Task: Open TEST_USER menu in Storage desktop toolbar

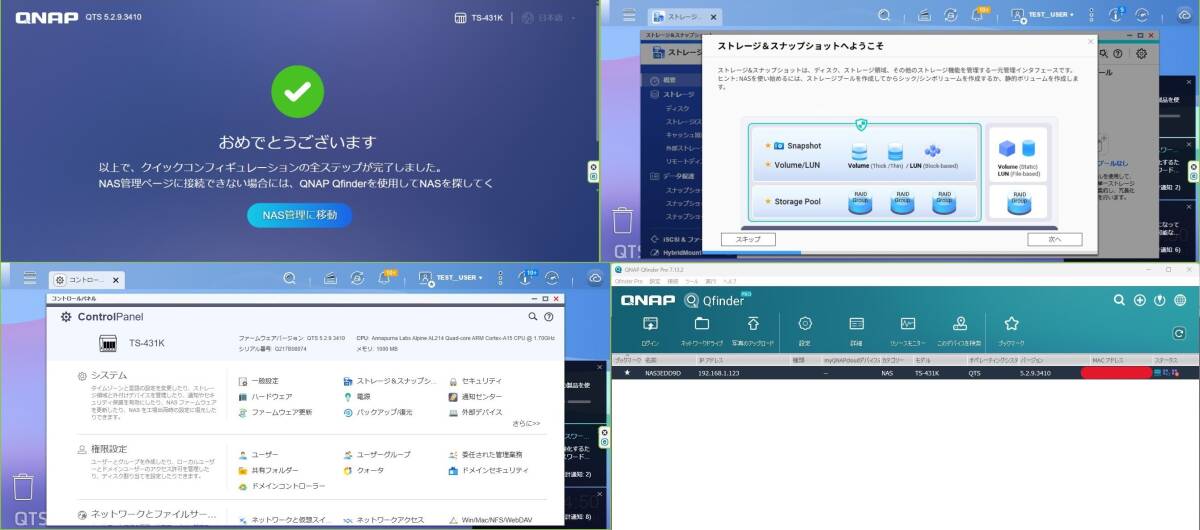Action: coord(1042,15)
